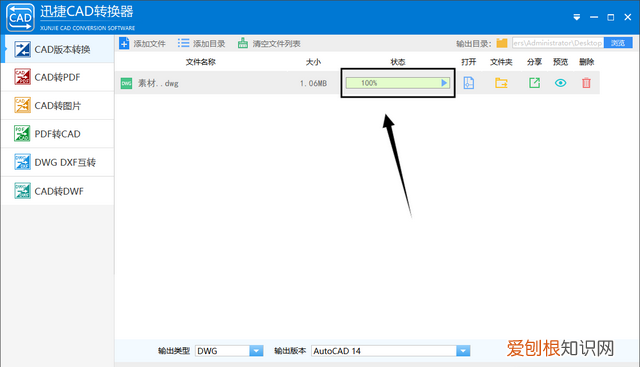Open the converted 素材.dwg file icon
640x367 pixels.
(x=469, y=83)
